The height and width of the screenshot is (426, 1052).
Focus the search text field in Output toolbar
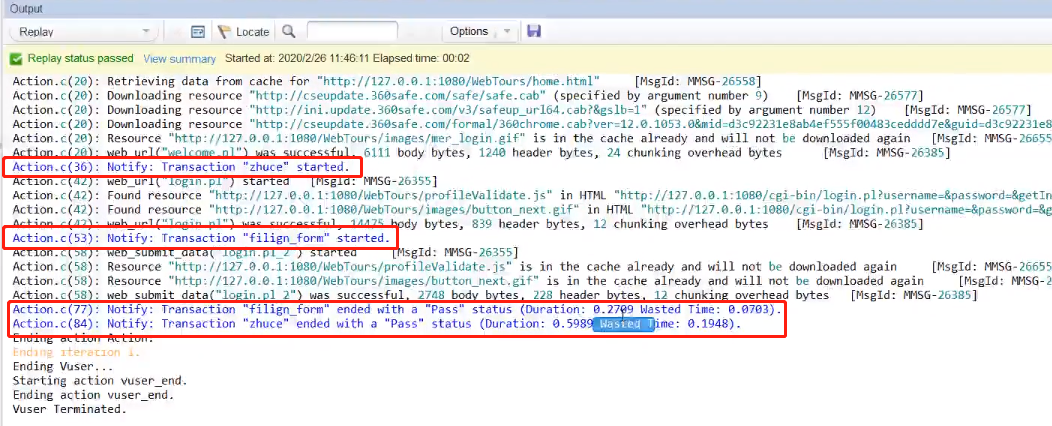[352, 32]
